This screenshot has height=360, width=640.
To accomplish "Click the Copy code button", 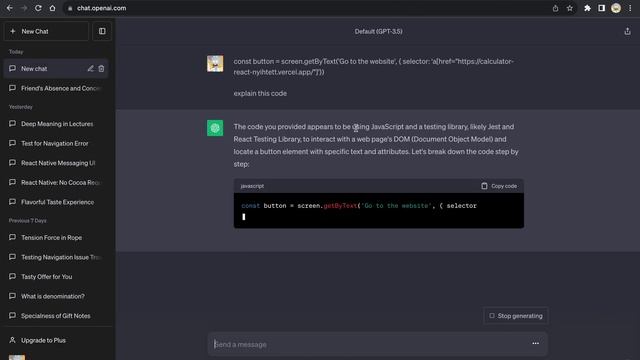I will coord(499,186).
